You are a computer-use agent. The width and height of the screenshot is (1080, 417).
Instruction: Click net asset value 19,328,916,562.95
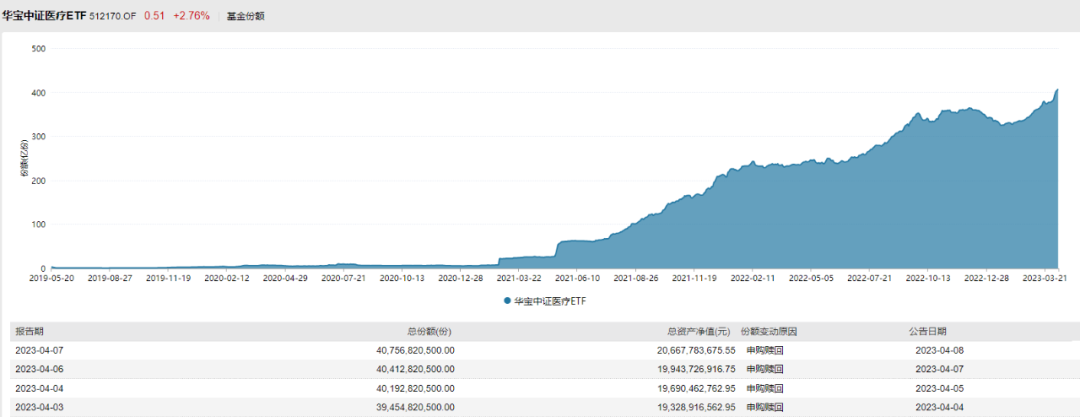click(x=681, y=407)
